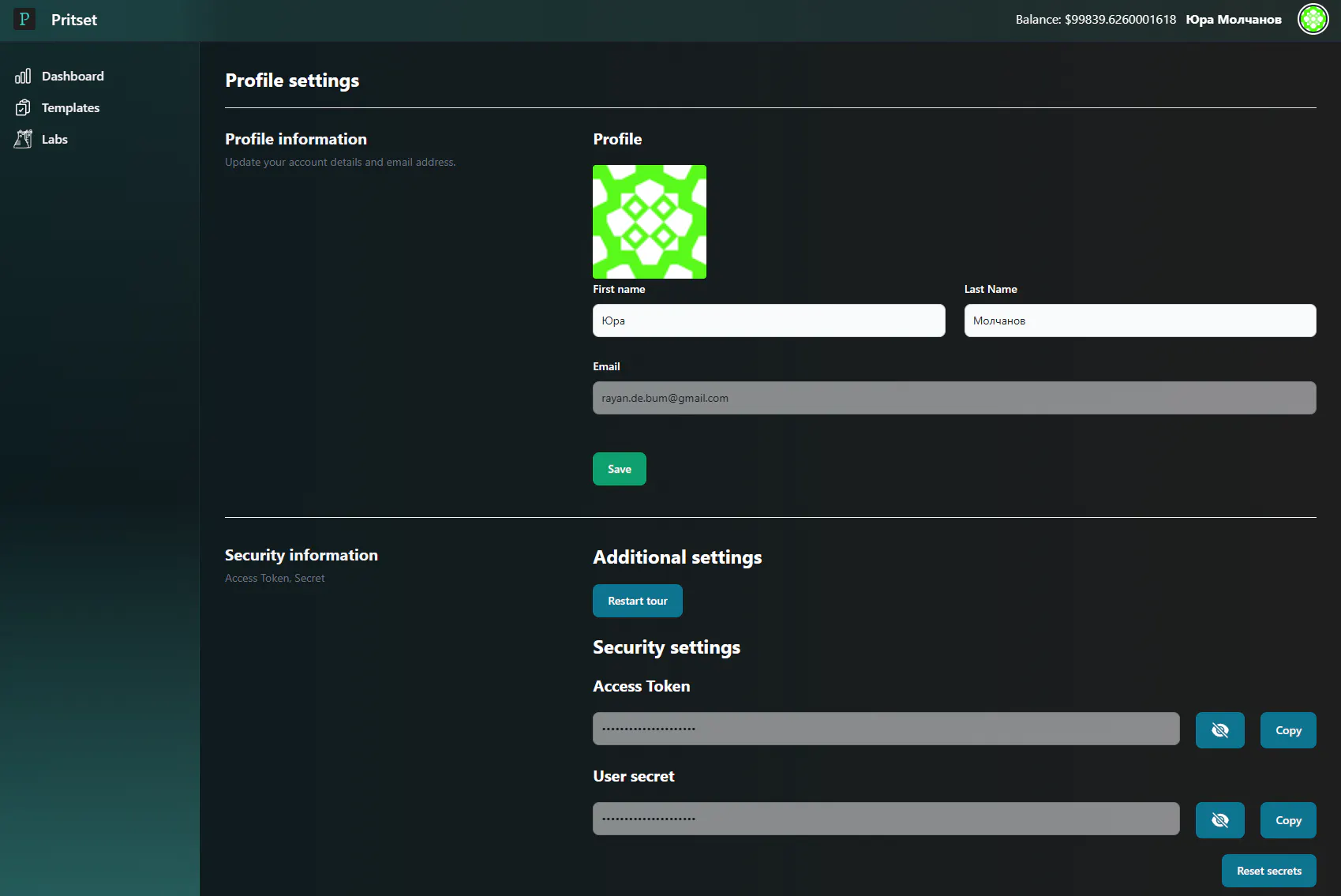Screen dimensions: 1341x896
Task: Click the 'Access Token' label above the field
Action: coord(642,686)
